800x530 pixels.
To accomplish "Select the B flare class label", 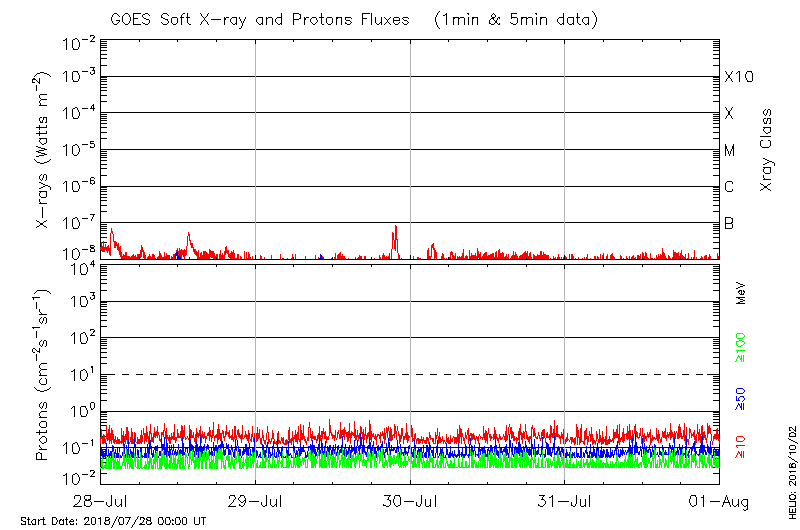I will (729, 223).
